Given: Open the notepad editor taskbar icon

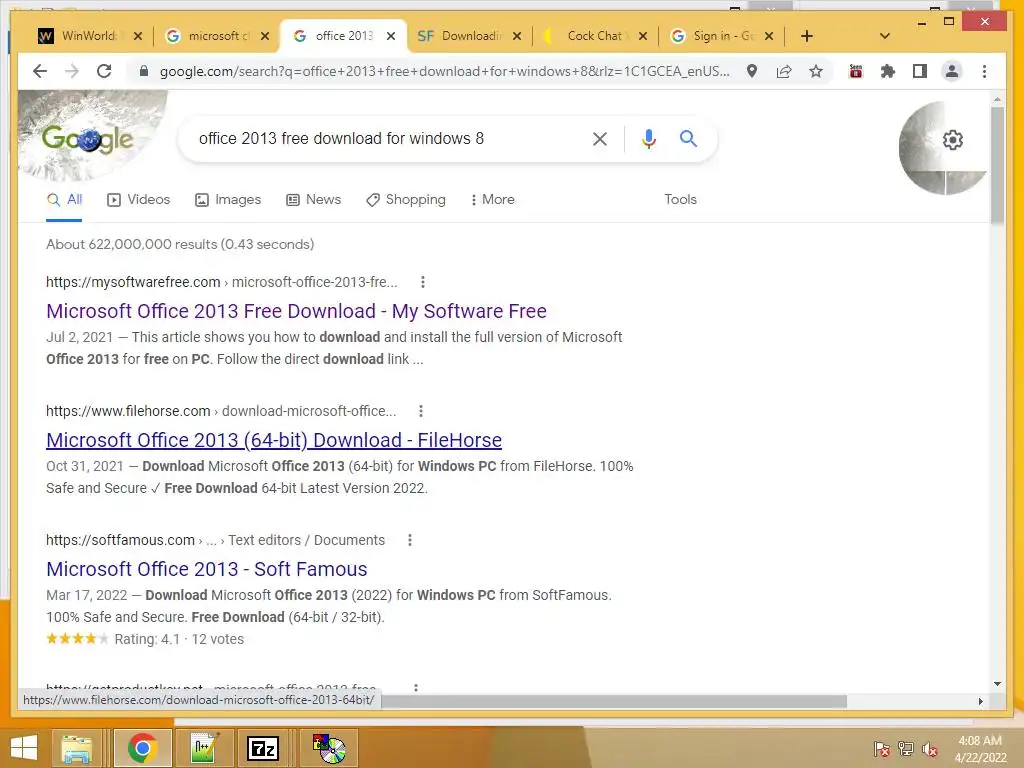Looking at the screenshot, I should click(x=204, y=748).
